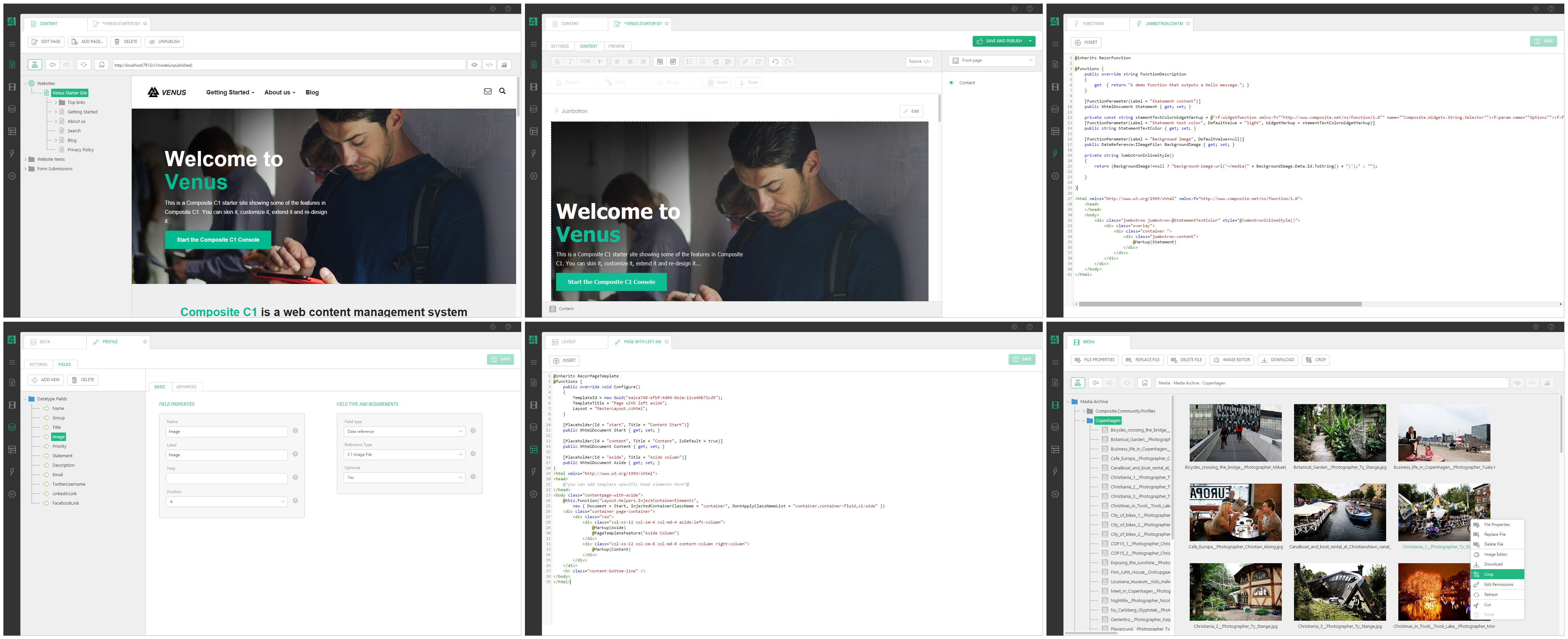Toggle the eye preview icon beside localhost URL
This screenshot has width=1568, height=639.
(x=474, y=65)
